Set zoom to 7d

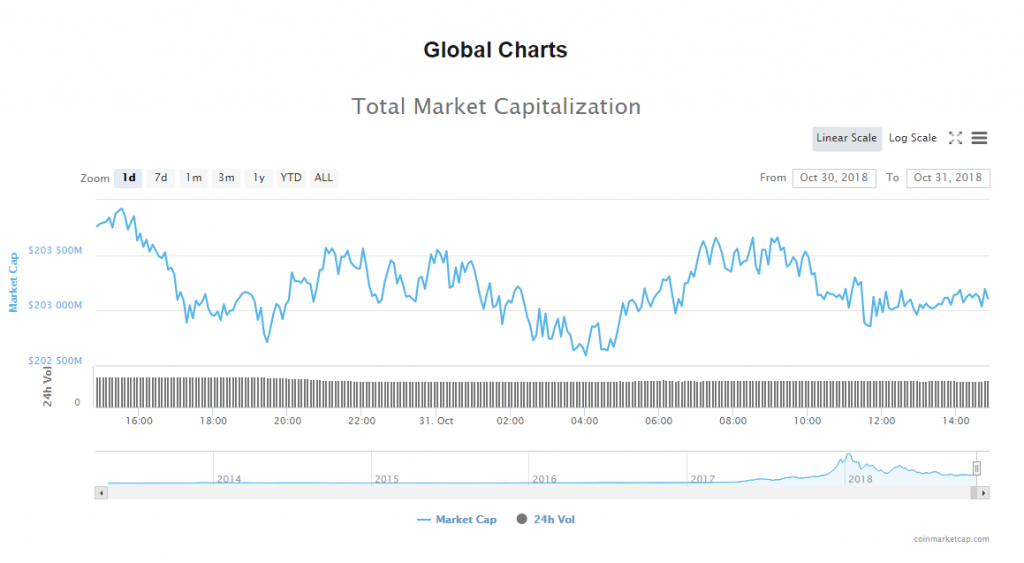coord(160,178)
